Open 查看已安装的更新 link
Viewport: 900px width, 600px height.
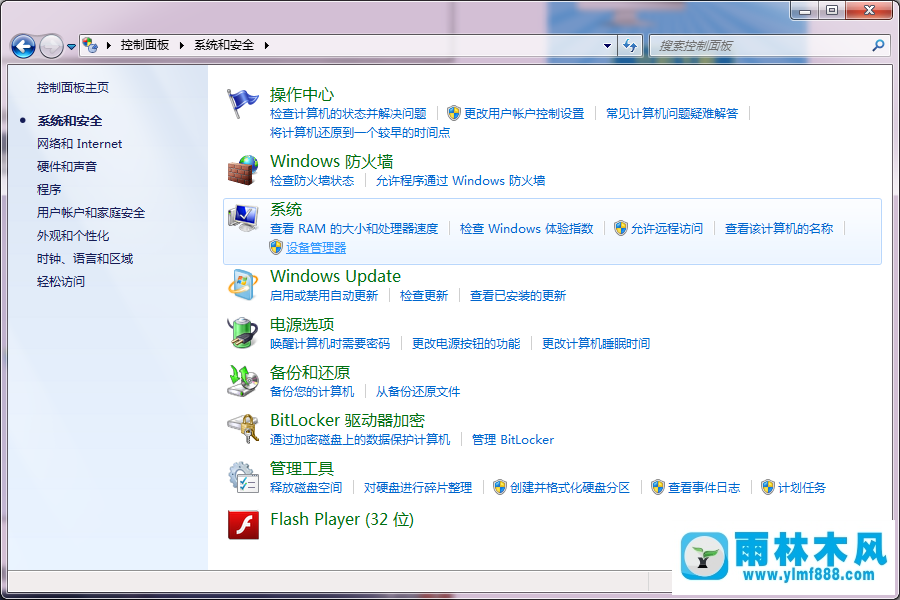point(518,296)
